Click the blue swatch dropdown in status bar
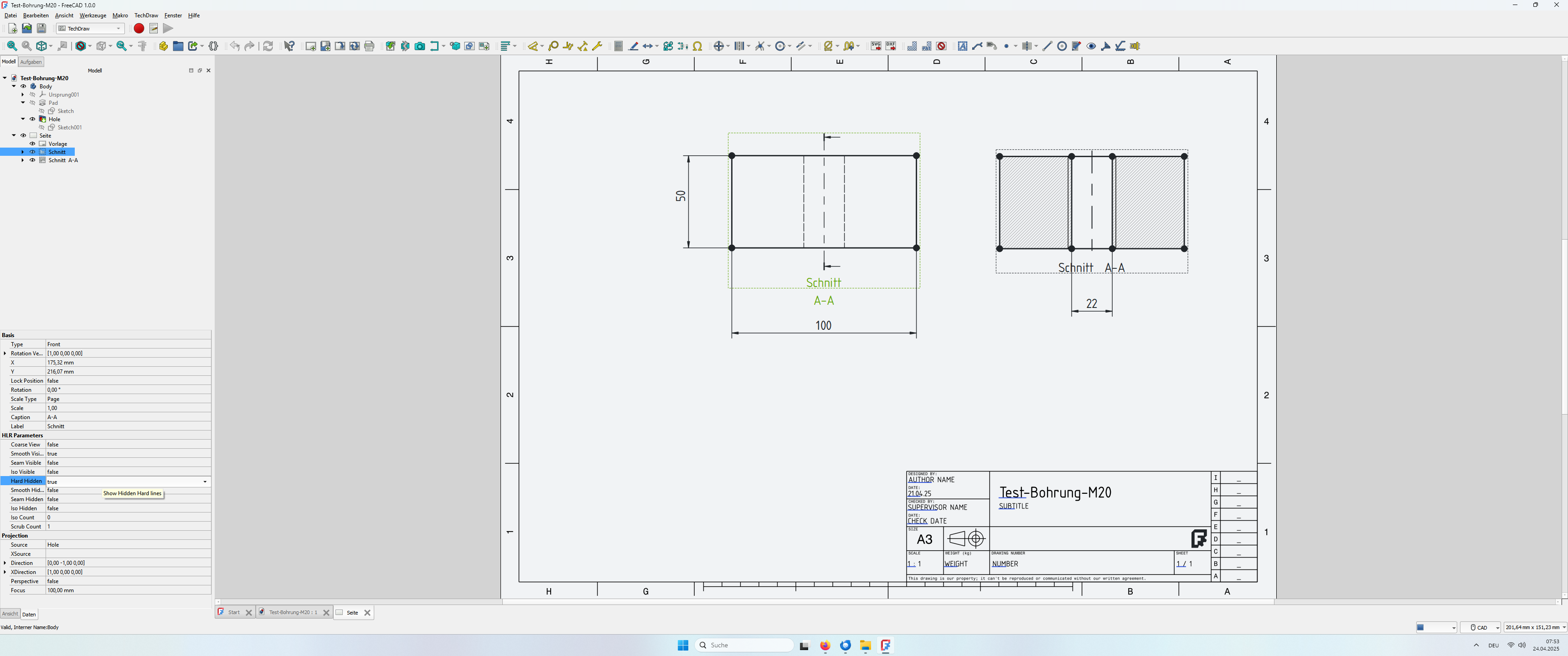The height and width of the screenshot is (656, 1568). click(1436, 627)
